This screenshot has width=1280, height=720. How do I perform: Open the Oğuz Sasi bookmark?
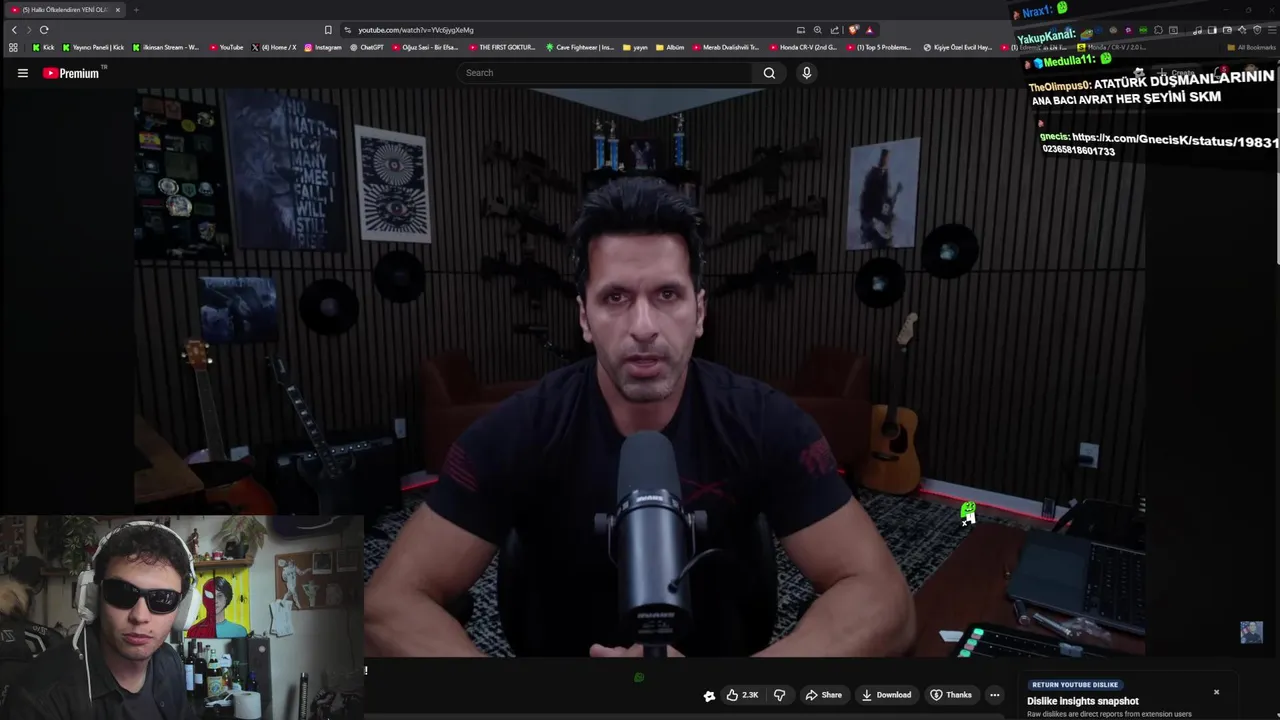(x=425, y=47)
